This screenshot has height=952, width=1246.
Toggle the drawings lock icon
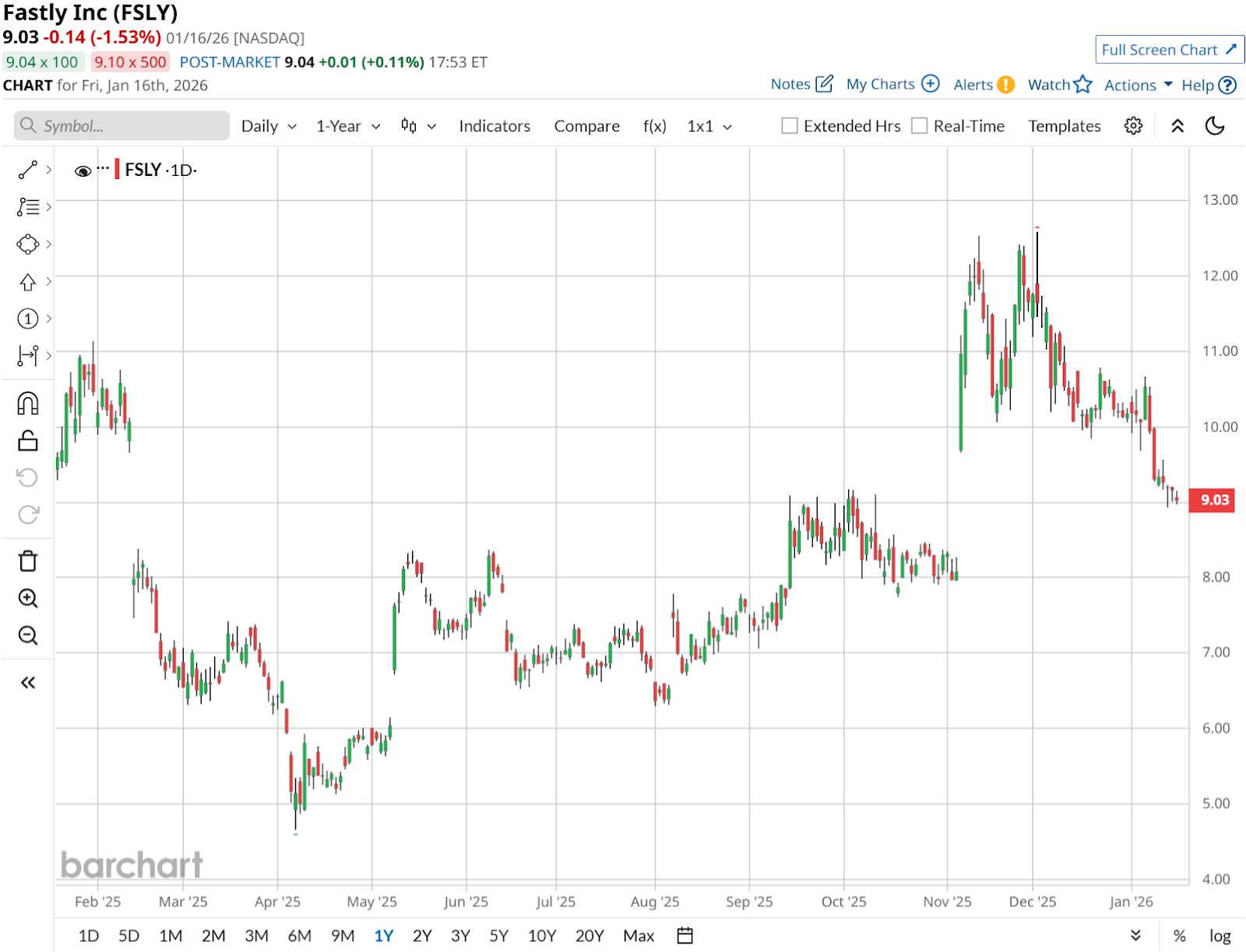click(28, 441)
